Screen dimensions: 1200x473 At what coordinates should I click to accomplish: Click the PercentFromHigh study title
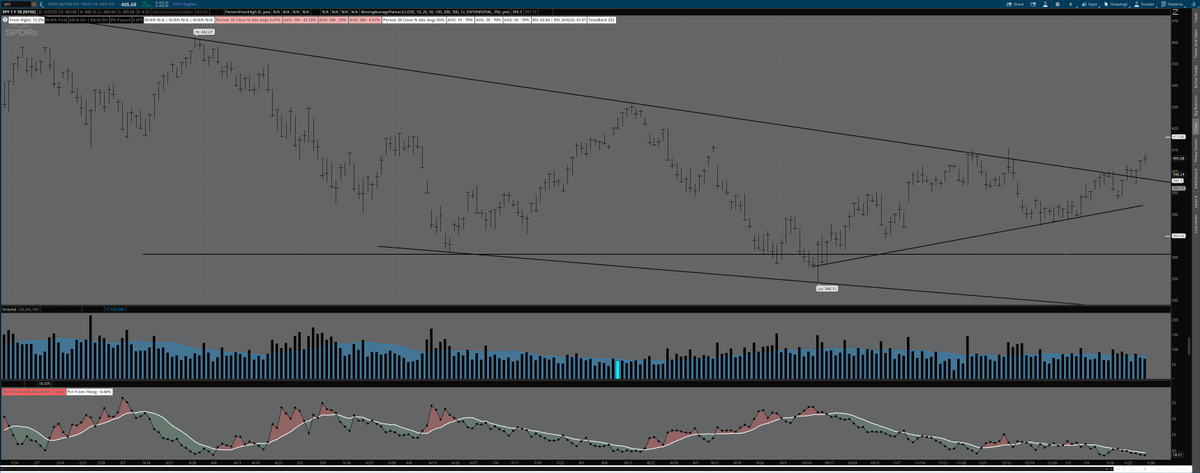(x=247, y=12)
